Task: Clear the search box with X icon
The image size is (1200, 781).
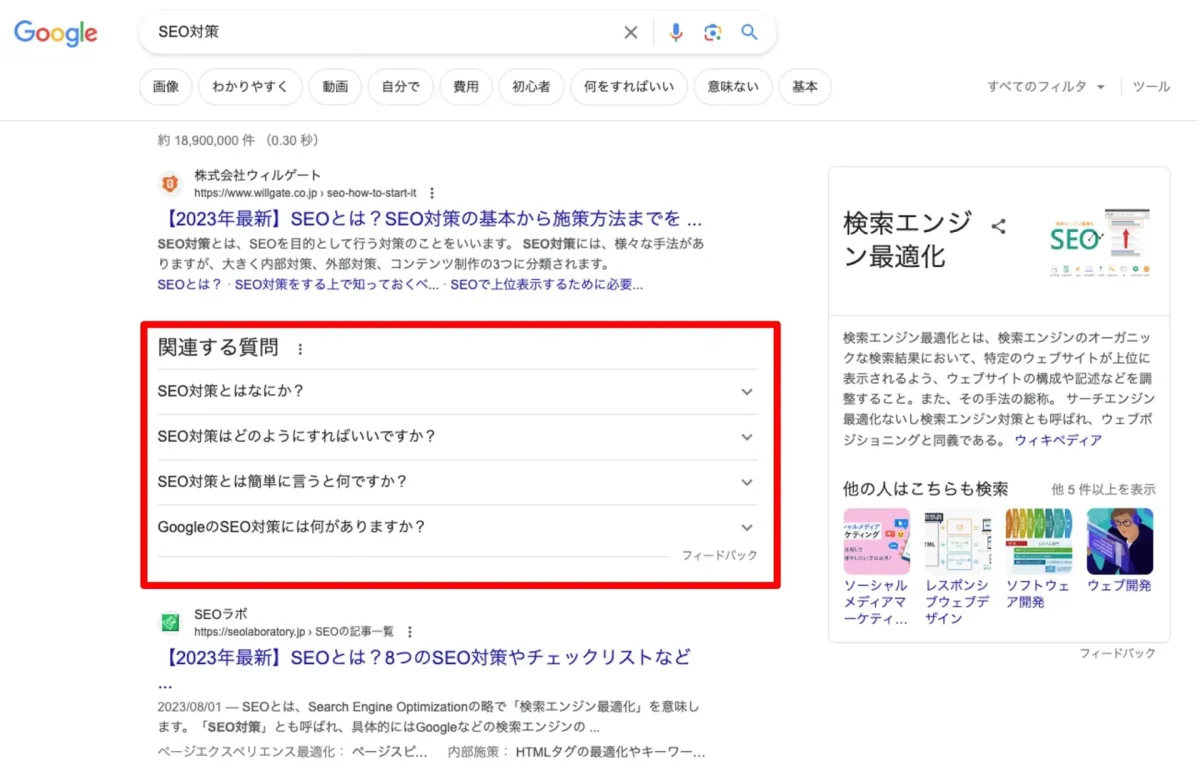Action: [x=631, y=33]
